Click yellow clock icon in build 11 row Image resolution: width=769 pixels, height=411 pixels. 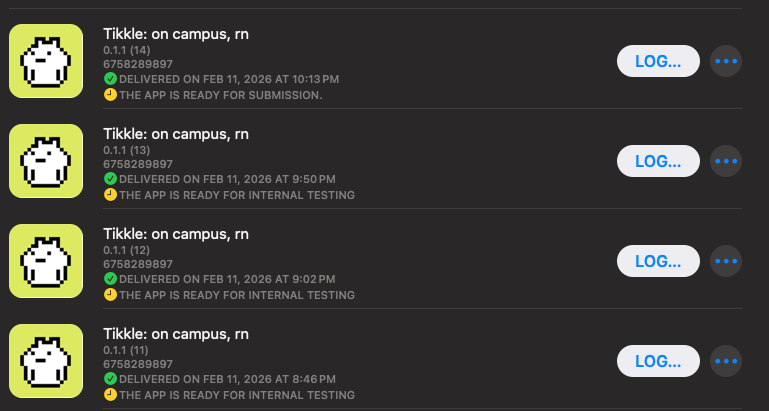click(110, 395)
